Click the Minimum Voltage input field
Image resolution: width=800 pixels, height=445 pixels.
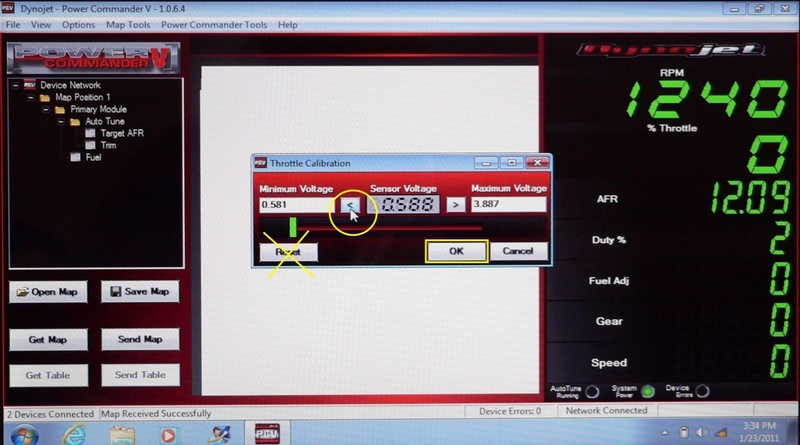pyautogui.click(x=295, y=204)
